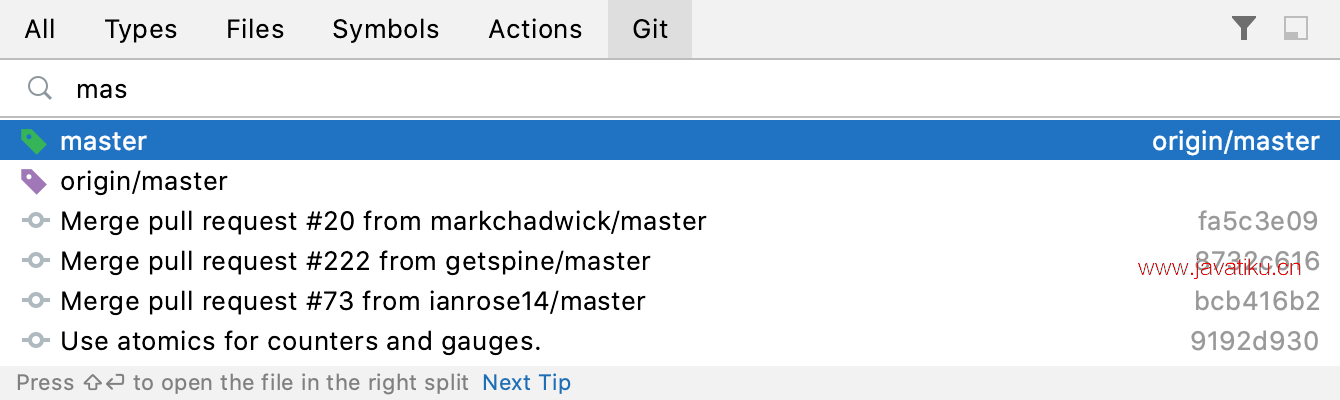This screenshot has height=400, width=1340.
Task: Click commit icon for pull request #20
Action: point(35,221)
